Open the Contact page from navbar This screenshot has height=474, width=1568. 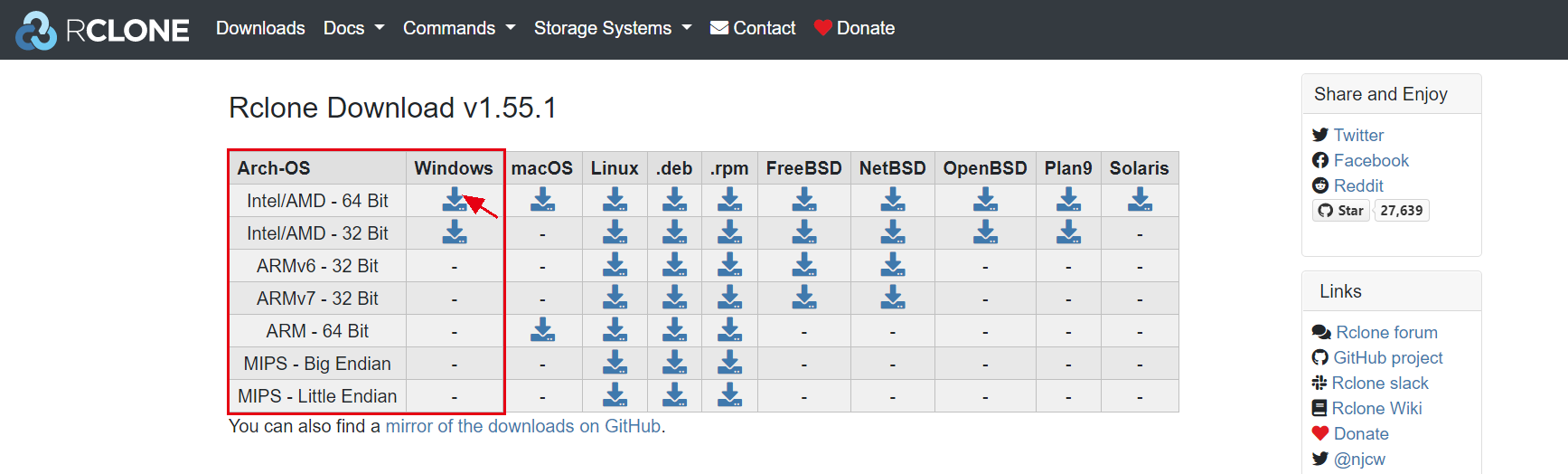coord(753,28)
